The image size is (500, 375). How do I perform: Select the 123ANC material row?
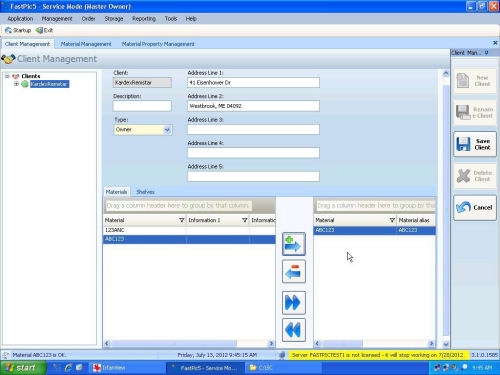click(x=189, y=230)
